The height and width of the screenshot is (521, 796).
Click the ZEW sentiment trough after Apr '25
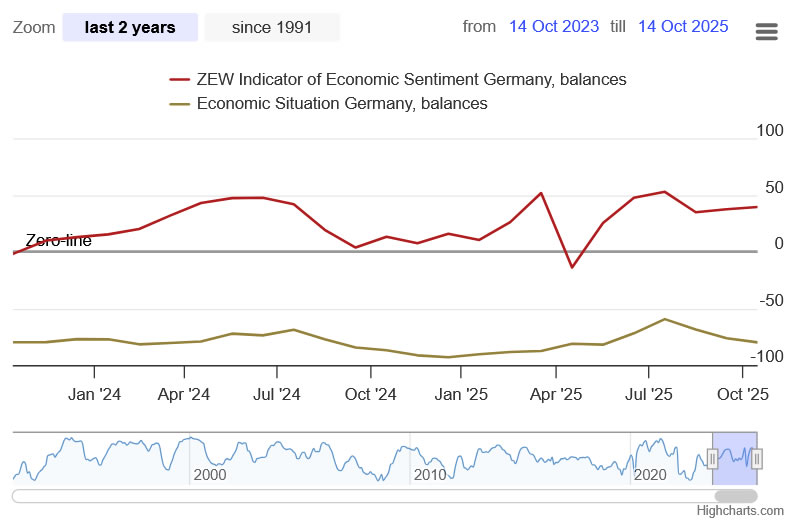[572, 267]
